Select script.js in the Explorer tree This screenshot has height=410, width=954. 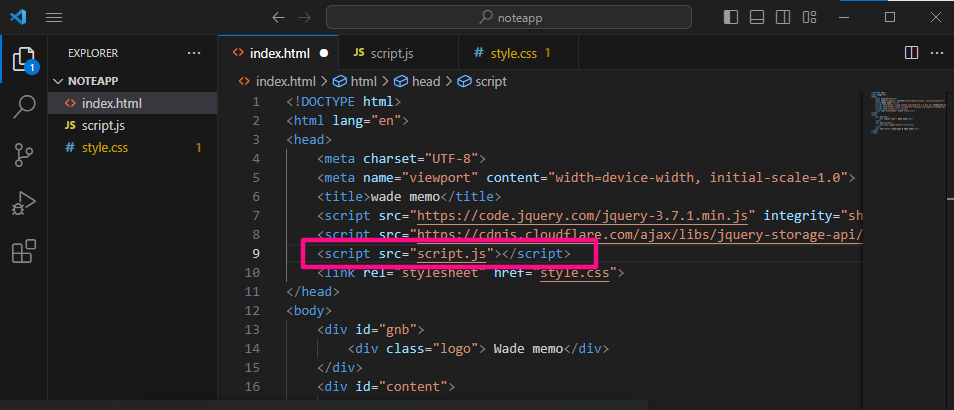[x=133, y=125]
